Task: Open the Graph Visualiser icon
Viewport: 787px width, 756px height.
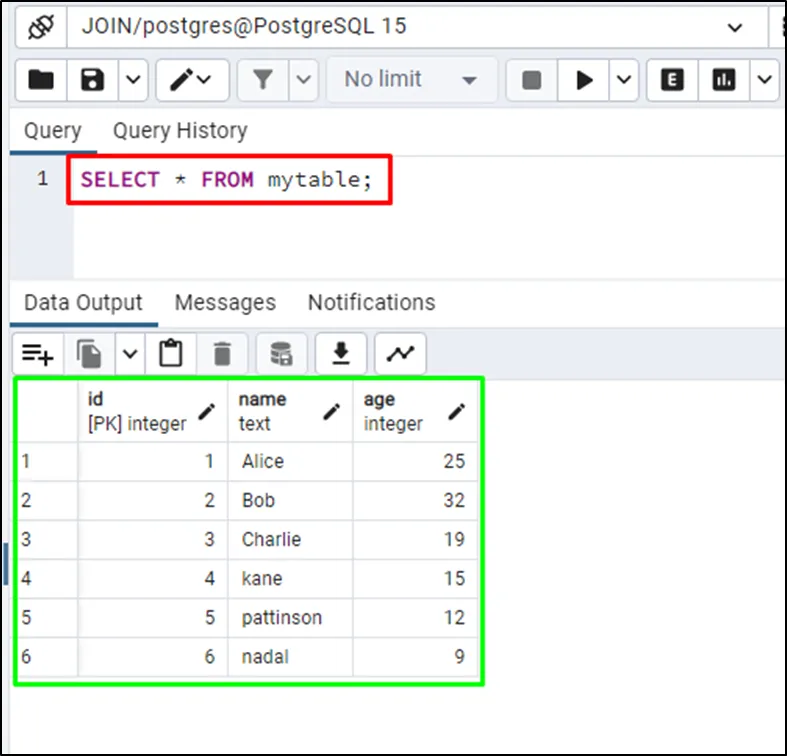Action: click(400, 353)
